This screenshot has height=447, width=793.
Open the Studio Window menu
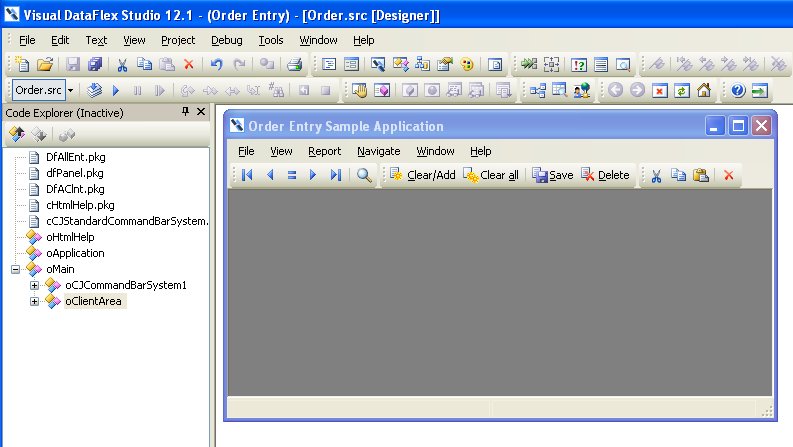click(x=318, y=40)
